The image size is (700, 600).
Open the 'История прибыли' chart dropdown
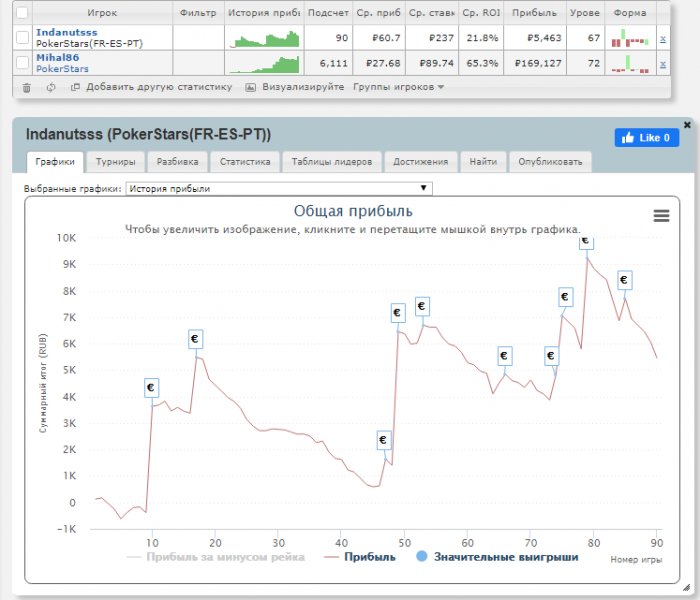[280, 188]
